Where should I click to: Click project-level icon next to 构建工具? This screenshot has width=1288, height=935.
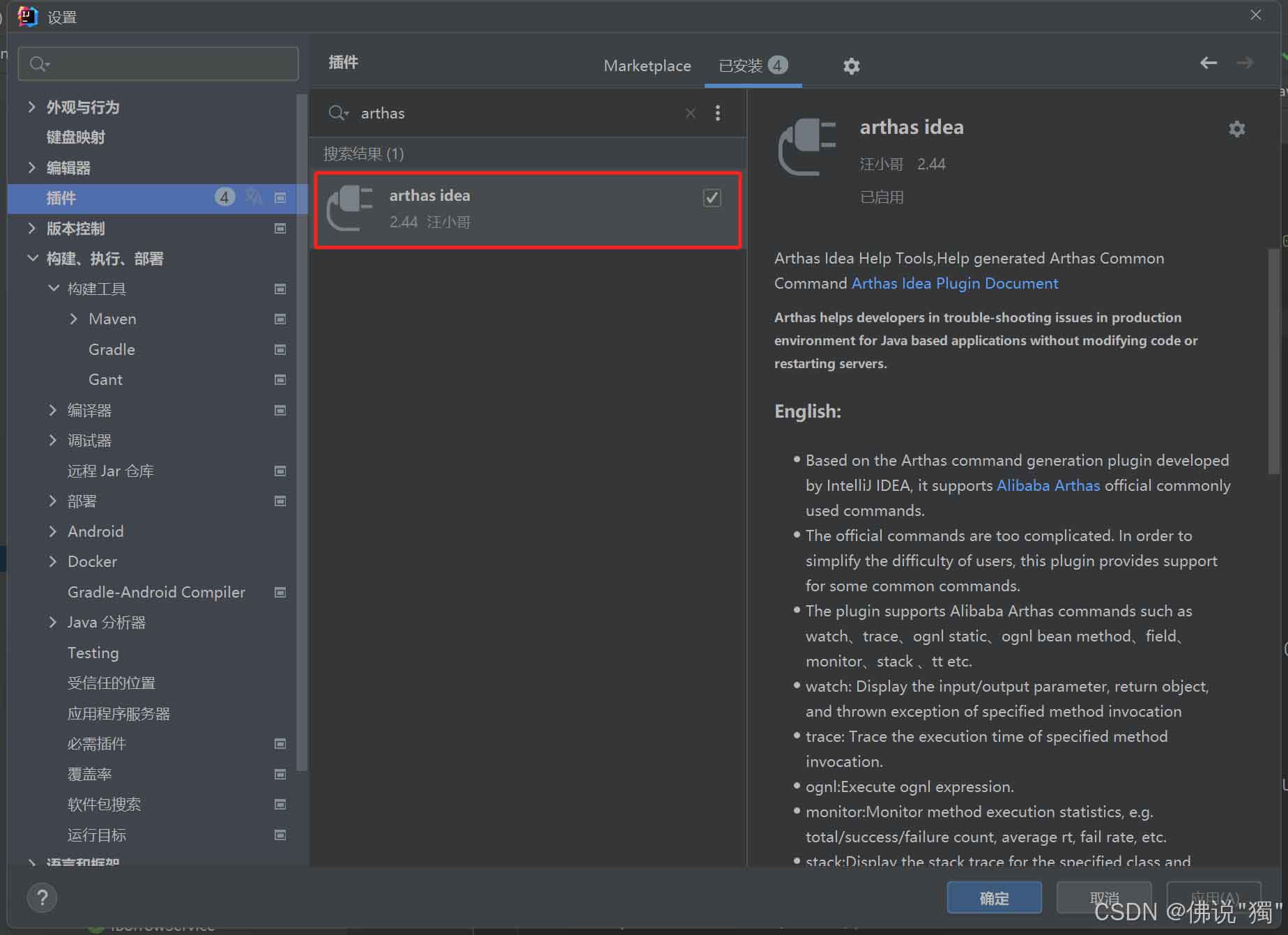[280, 289]
